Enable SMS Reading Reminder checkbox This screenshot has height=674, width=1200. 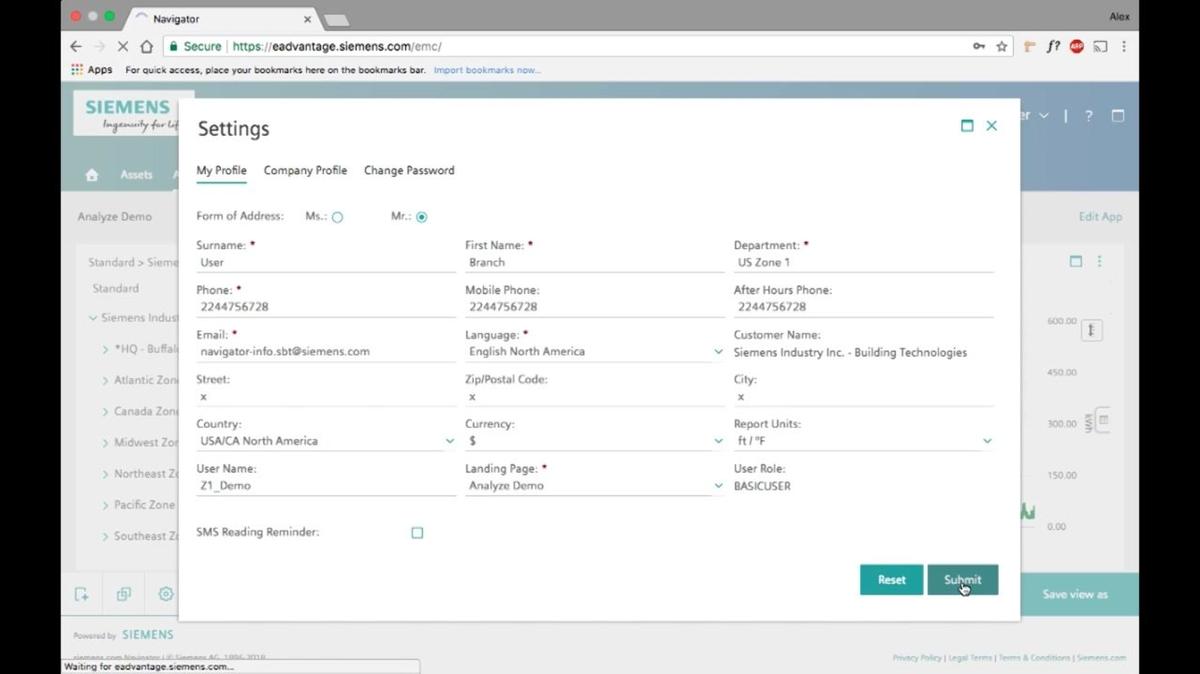pos(417,533)
